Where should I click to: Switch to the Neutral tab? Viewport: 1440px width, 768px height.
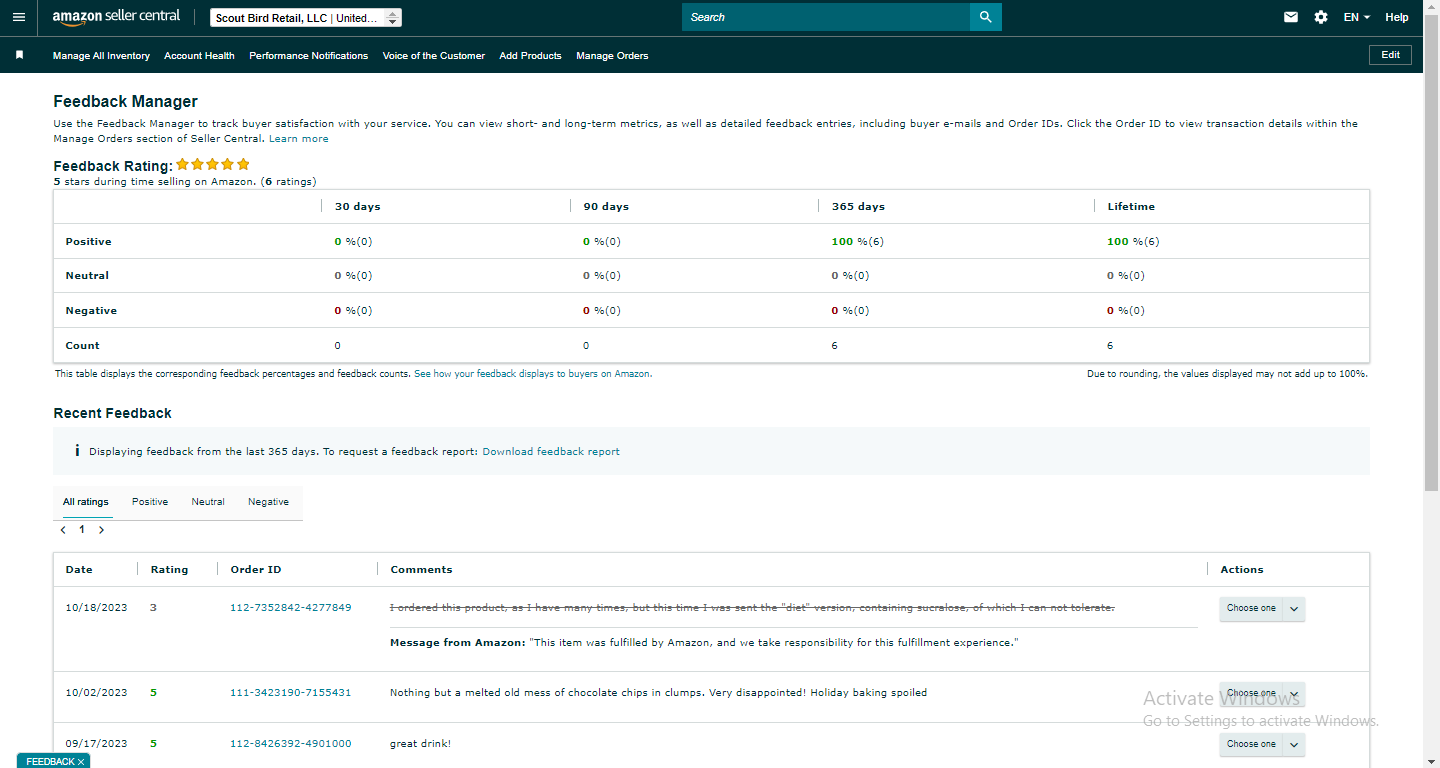pos(208,502)
